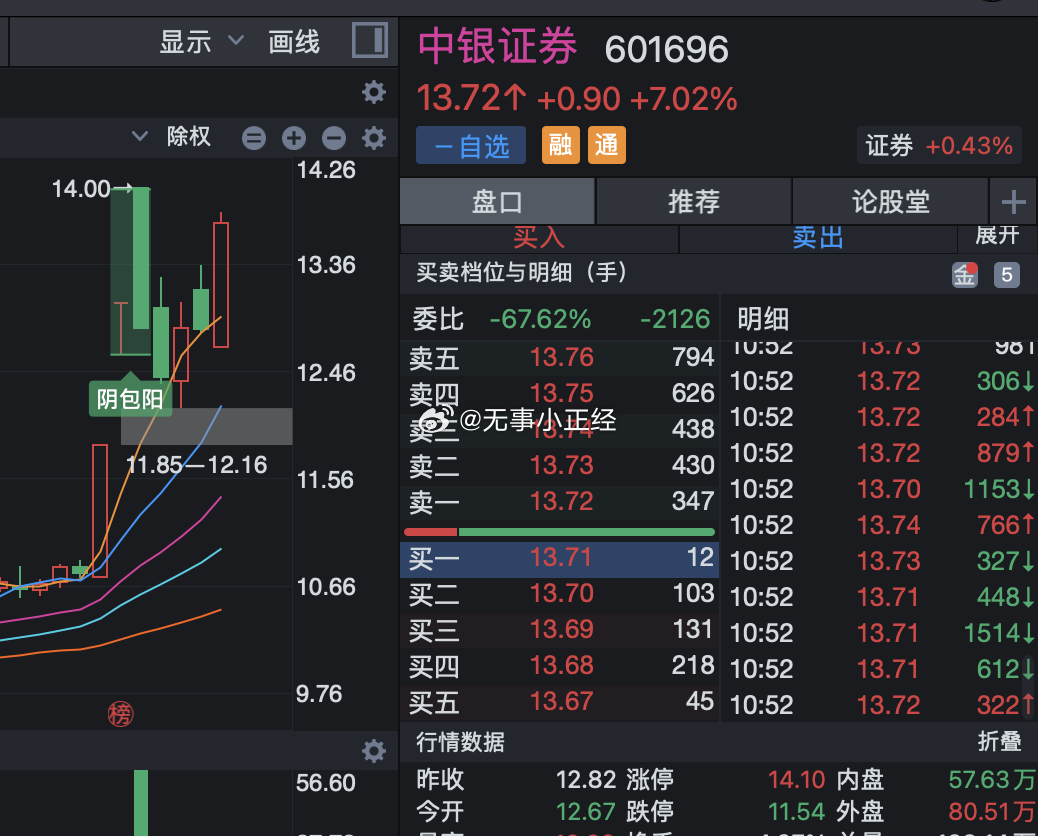1038x836 pixels.
Task: Open the settings gear beside 除权 zoom controls
Action: point(374,138)
